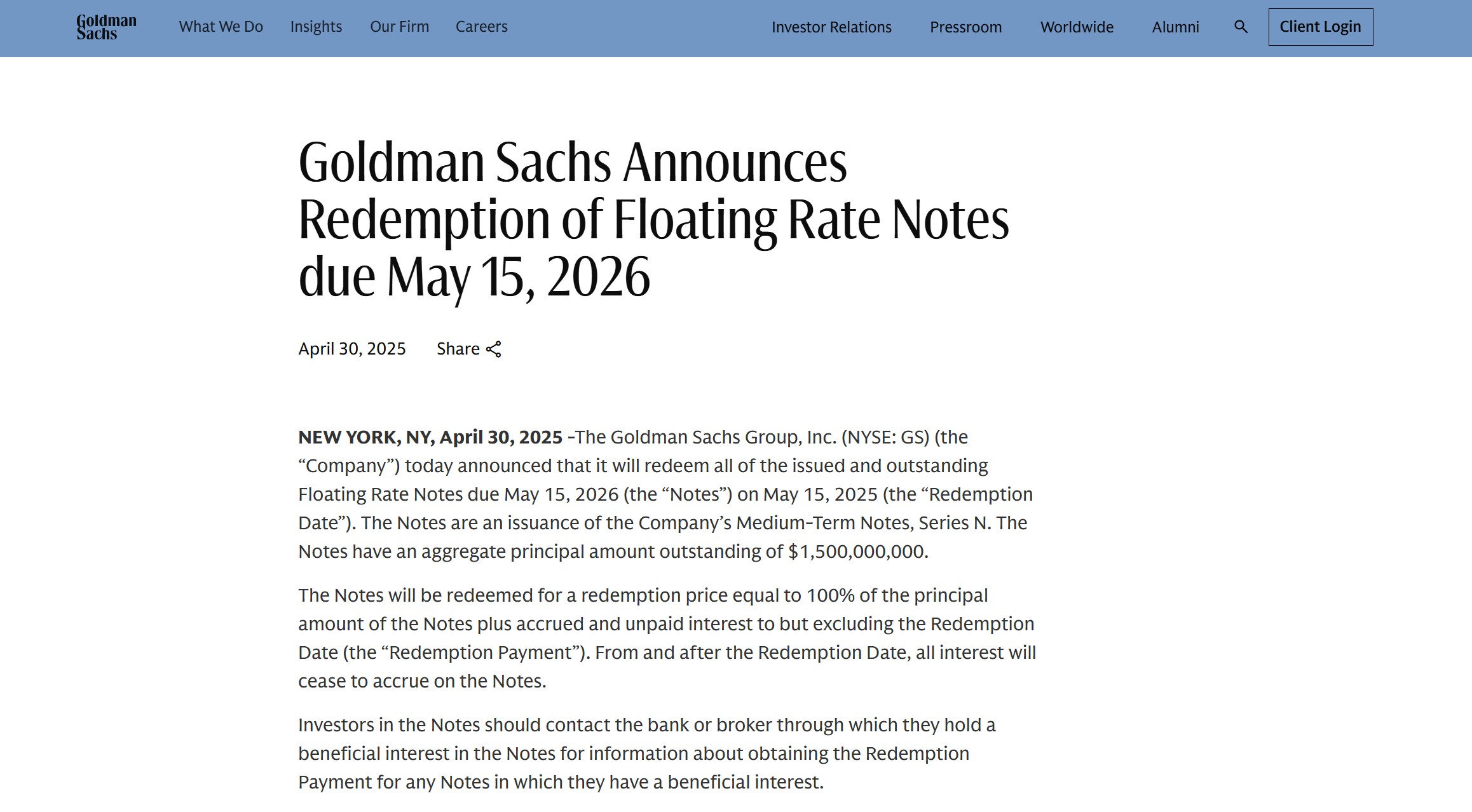1472x812 pixels.
Task: Visit the Alumni page
Action: pyautogui.click(x=1175, y=27)
